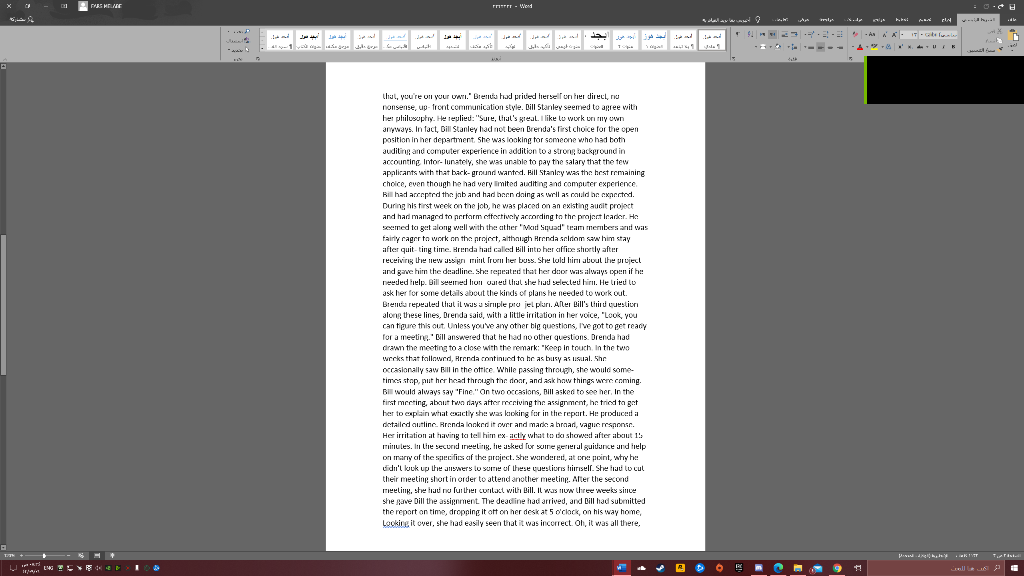The height and width of the screenshot is (576, 1024).
Task: Click the Change Case Aa icon
Action: pos(871,35)
